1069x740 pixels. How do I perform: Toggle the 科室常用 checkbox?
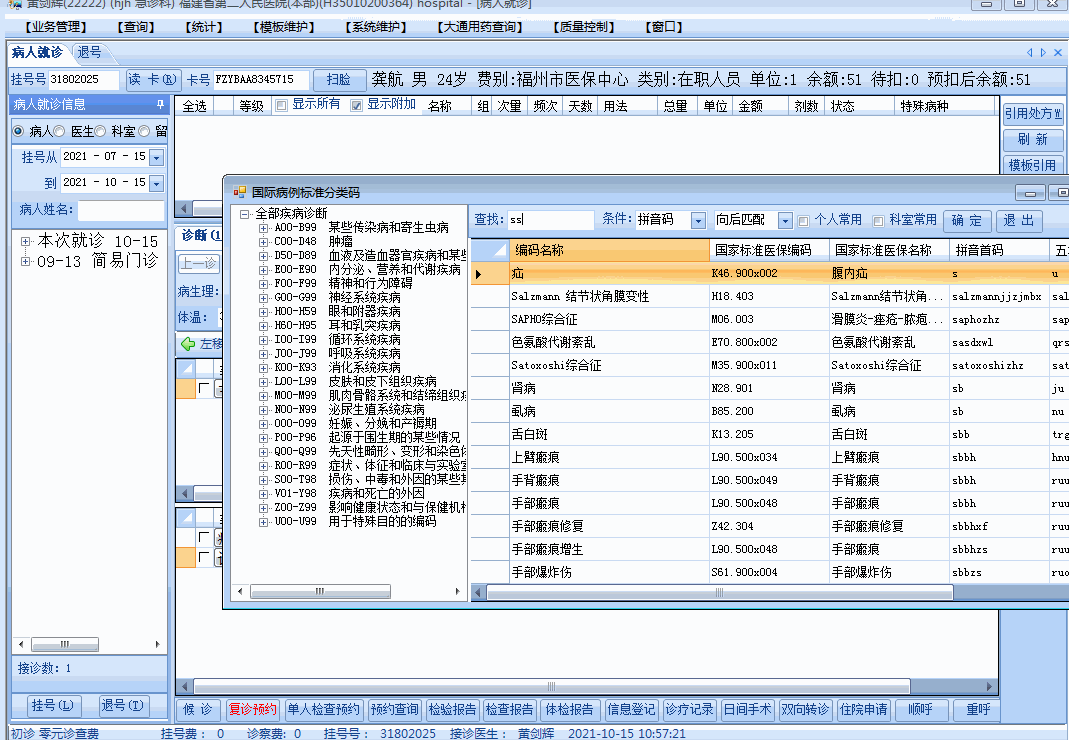tap(878, 221)
